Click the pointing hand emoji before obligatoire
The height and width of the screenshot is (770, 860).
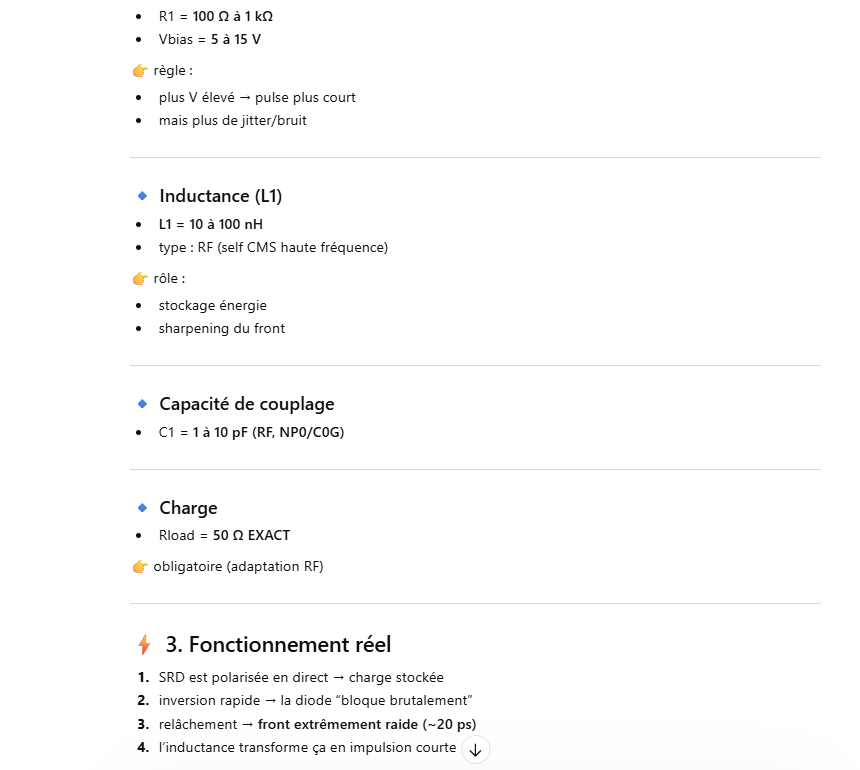point(140,567)
